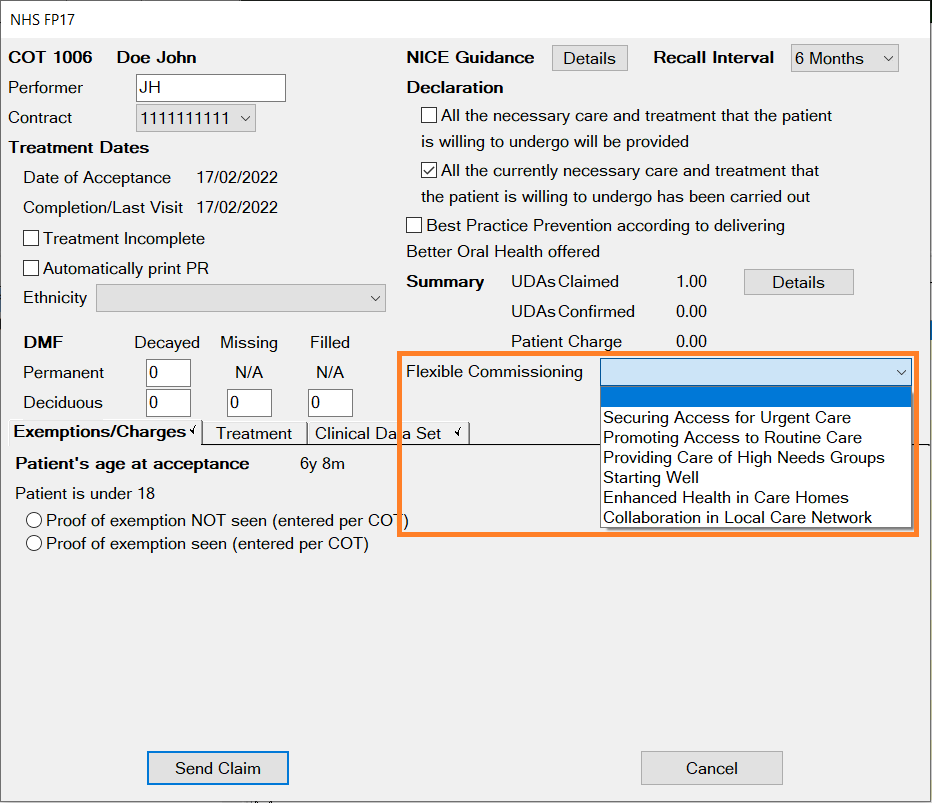Click the Cancel button

point(711,768)
